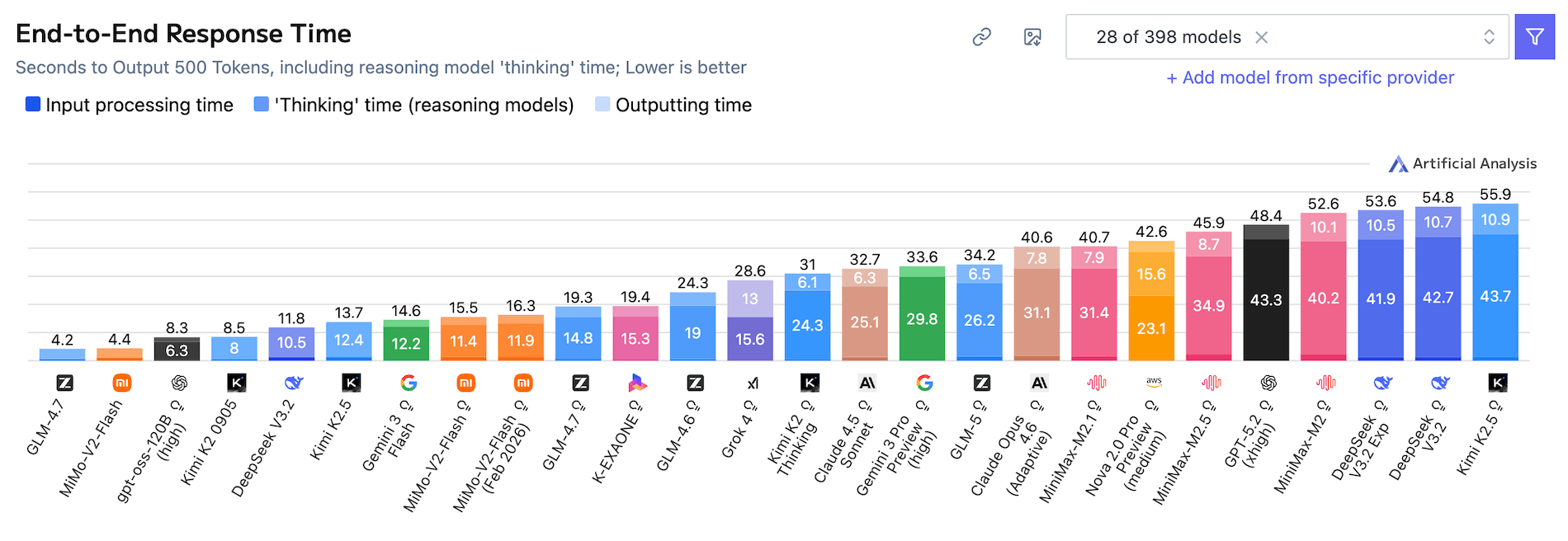This screenshot has width=1568, height=541.
Task: Click the AWS logo under Nova 2.0 Pro Preview
Action: pyautogui.click(x=1154, y=382)
